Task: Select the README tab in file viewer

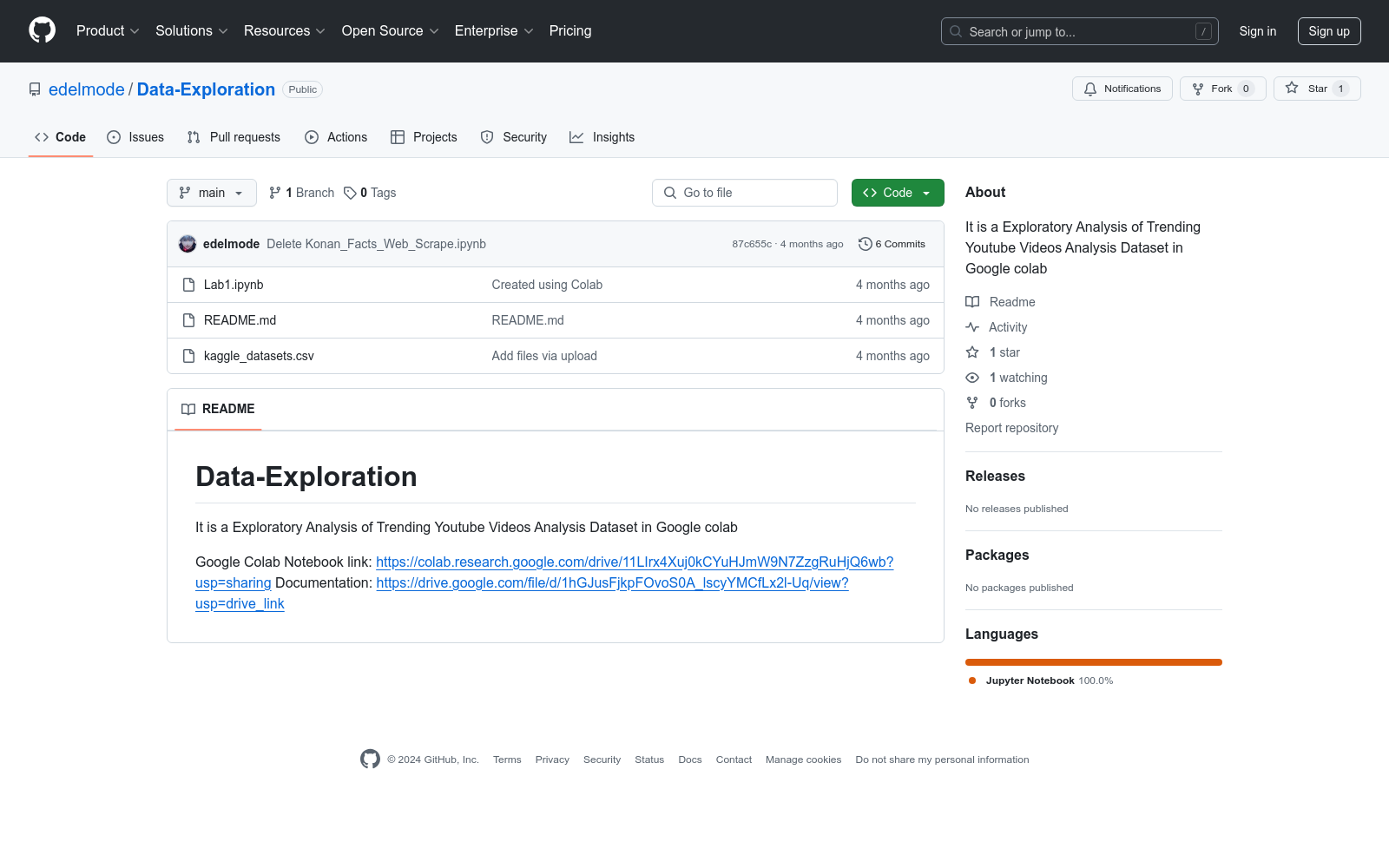Action: pos(218,409)
